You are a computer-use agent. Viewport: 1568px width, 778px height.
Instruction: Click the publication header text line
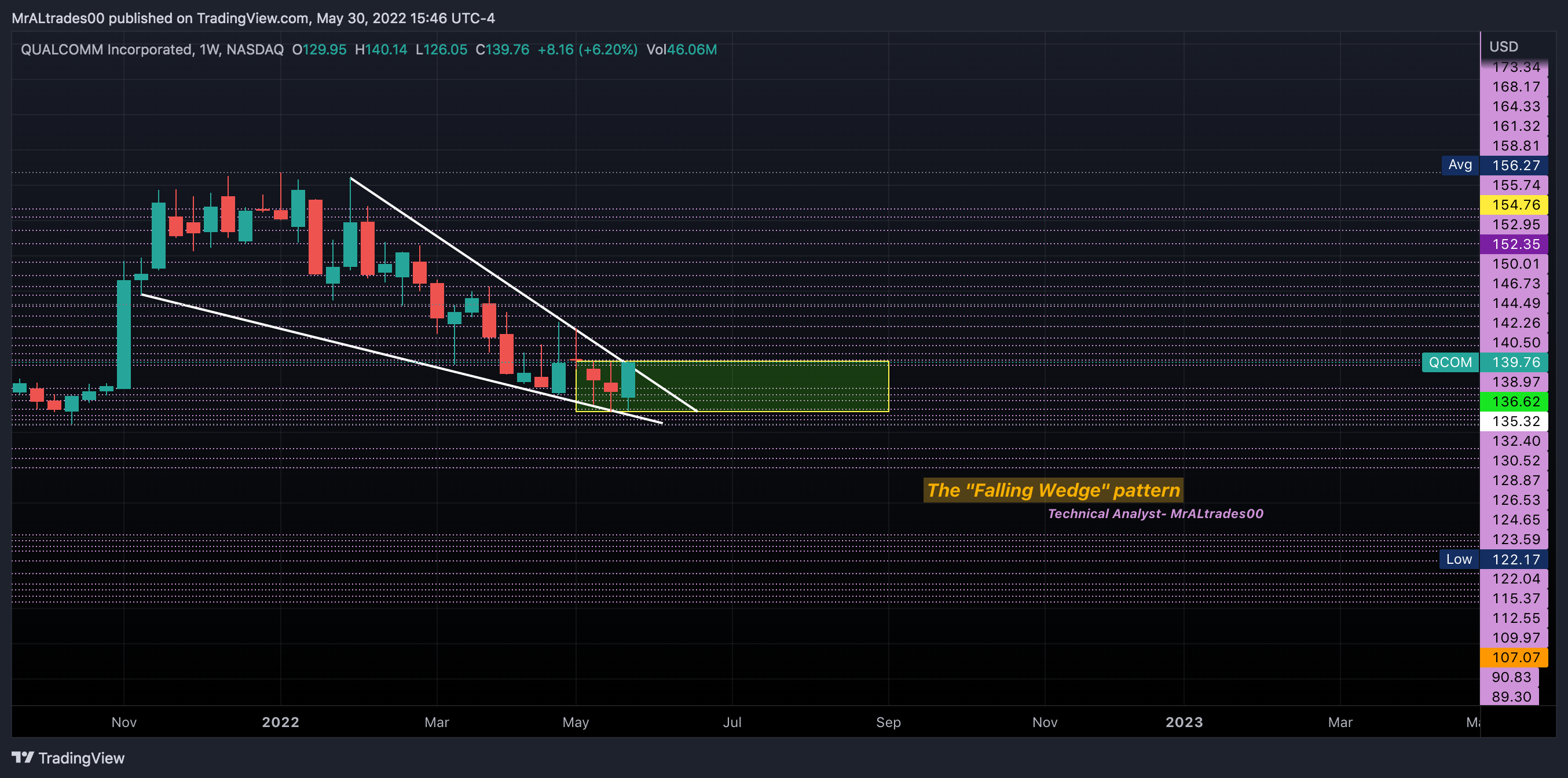pyautogui.click(x=253, y=19)
